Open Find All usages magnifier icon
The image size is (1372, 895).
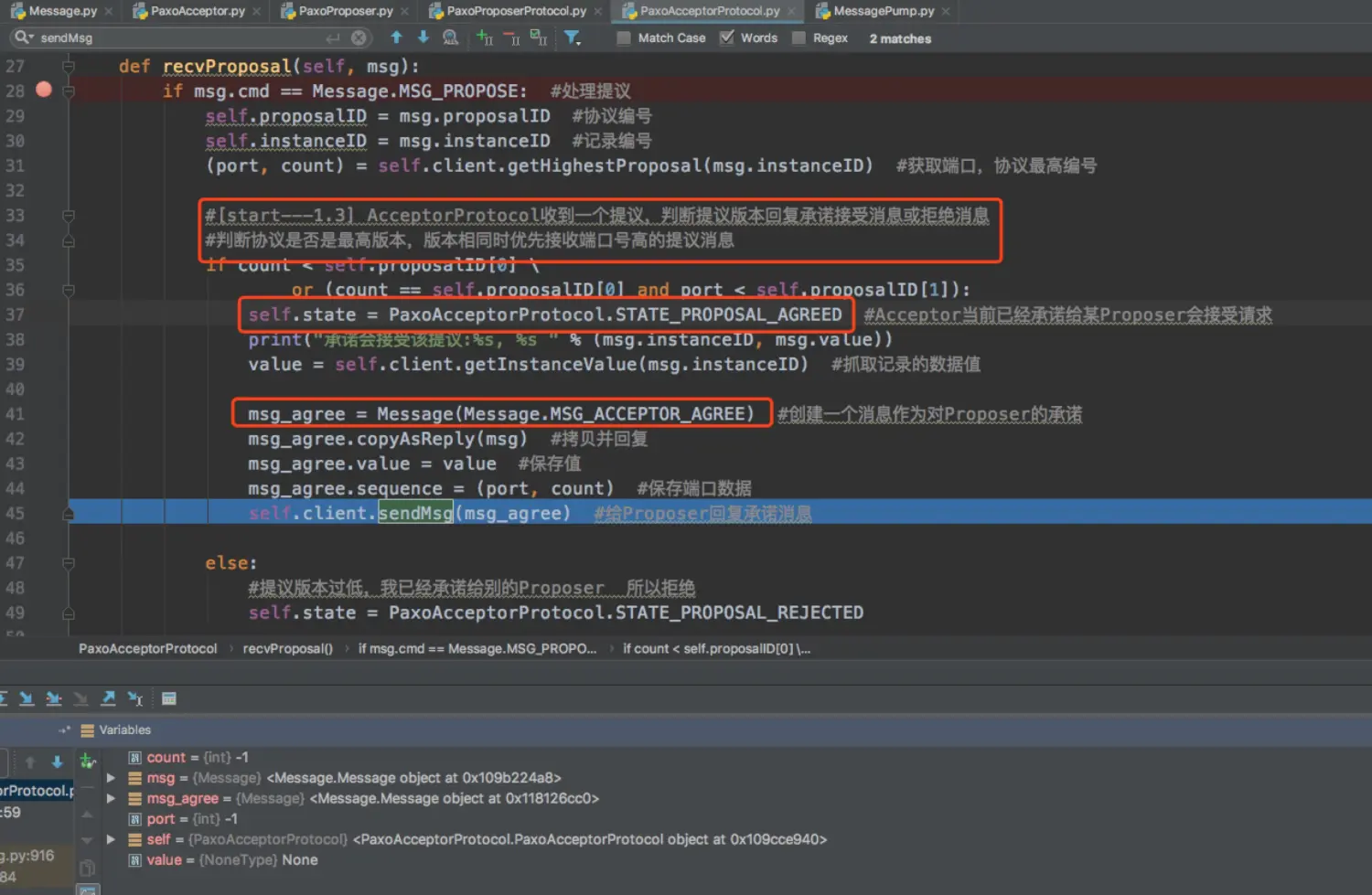click(x=450, y=37)
